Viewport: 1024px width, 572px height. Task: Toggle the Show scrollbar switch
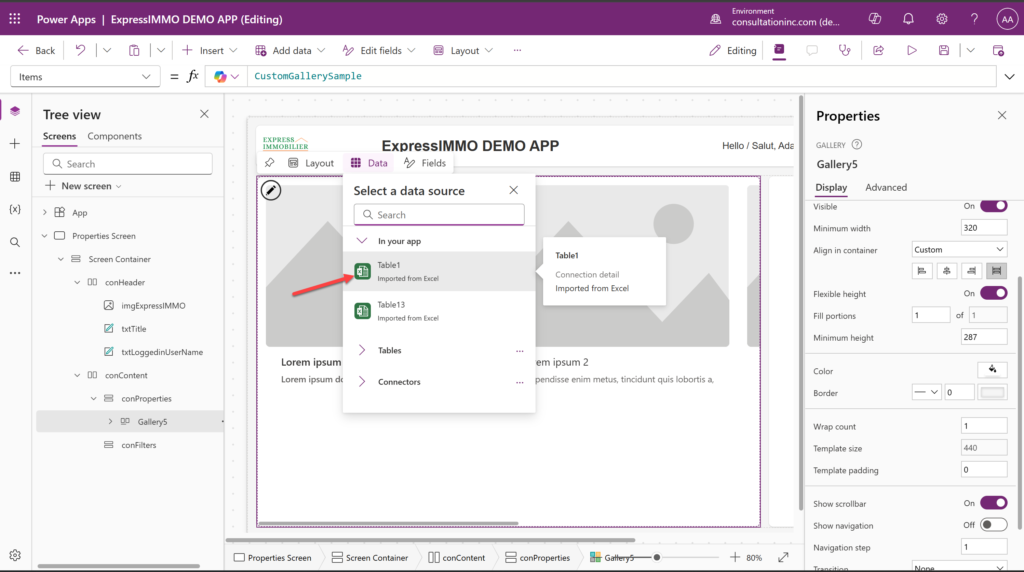coord(993,503)
